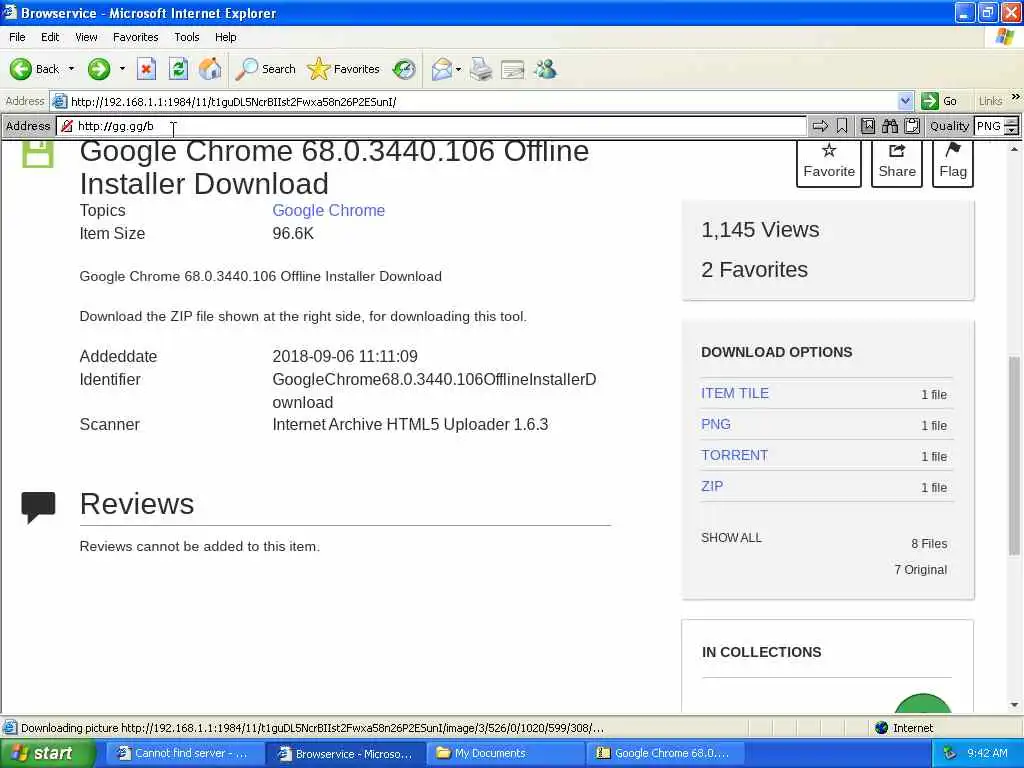The image size is (1024, 768).
Task: Click the Reviews speech bubble icon
Action: [39, 507]
